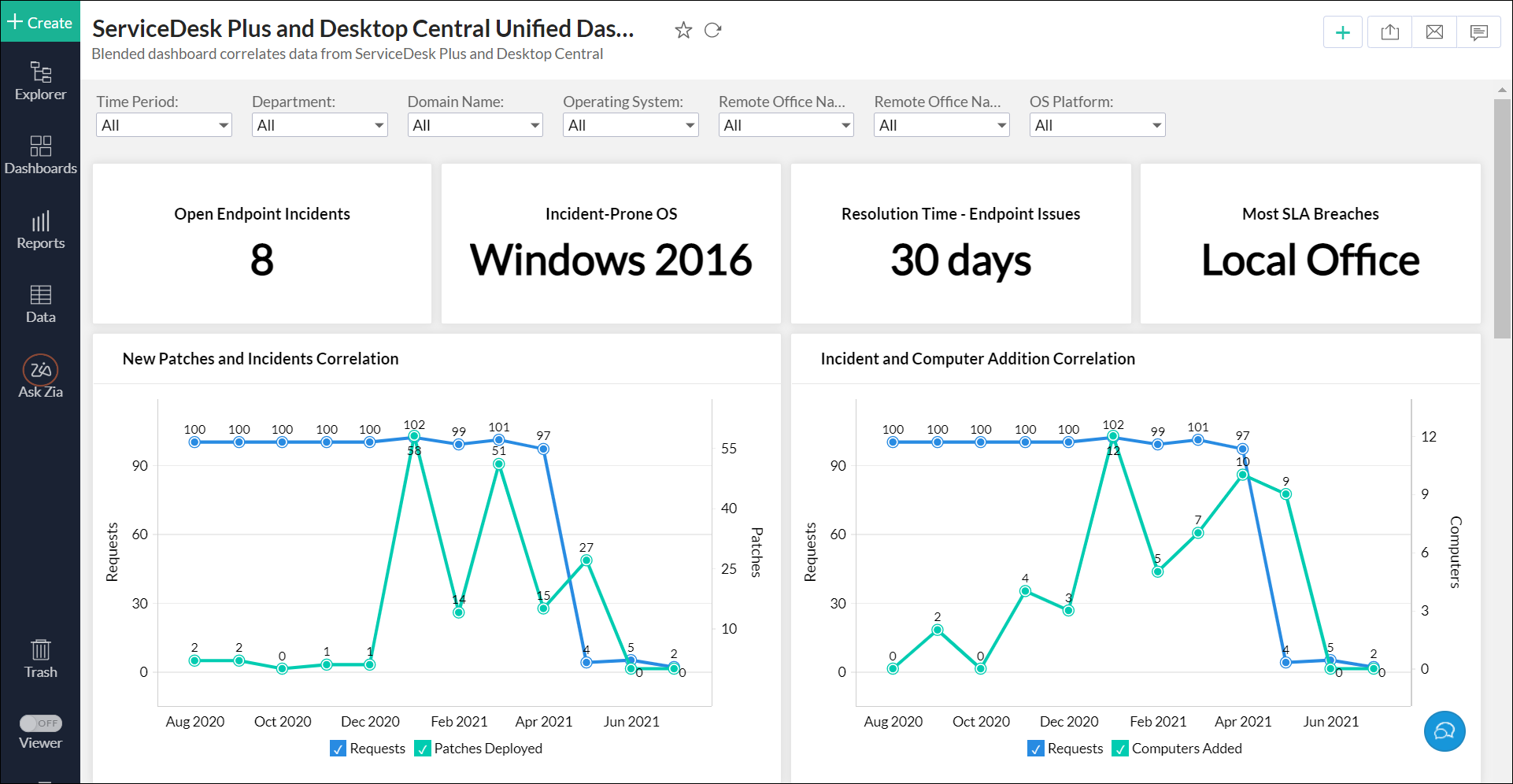
Task: Open the Operating System dropdown
Action: pyautogui.click(x=630, y=125)
